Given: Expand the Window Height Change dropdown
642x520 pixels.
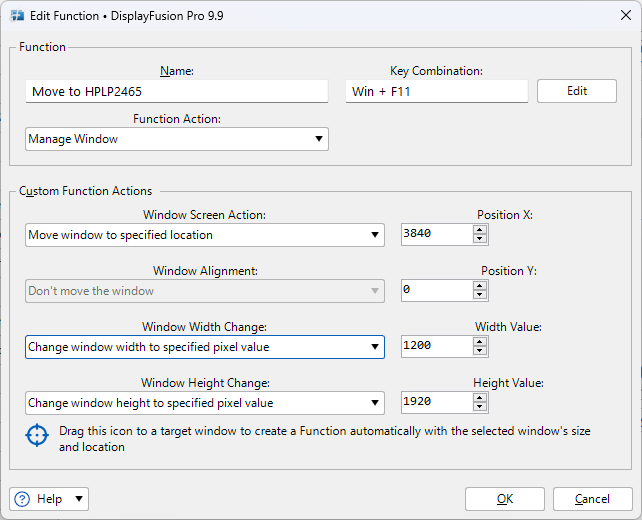Looking at the screenshot, I should click(204, 403).
